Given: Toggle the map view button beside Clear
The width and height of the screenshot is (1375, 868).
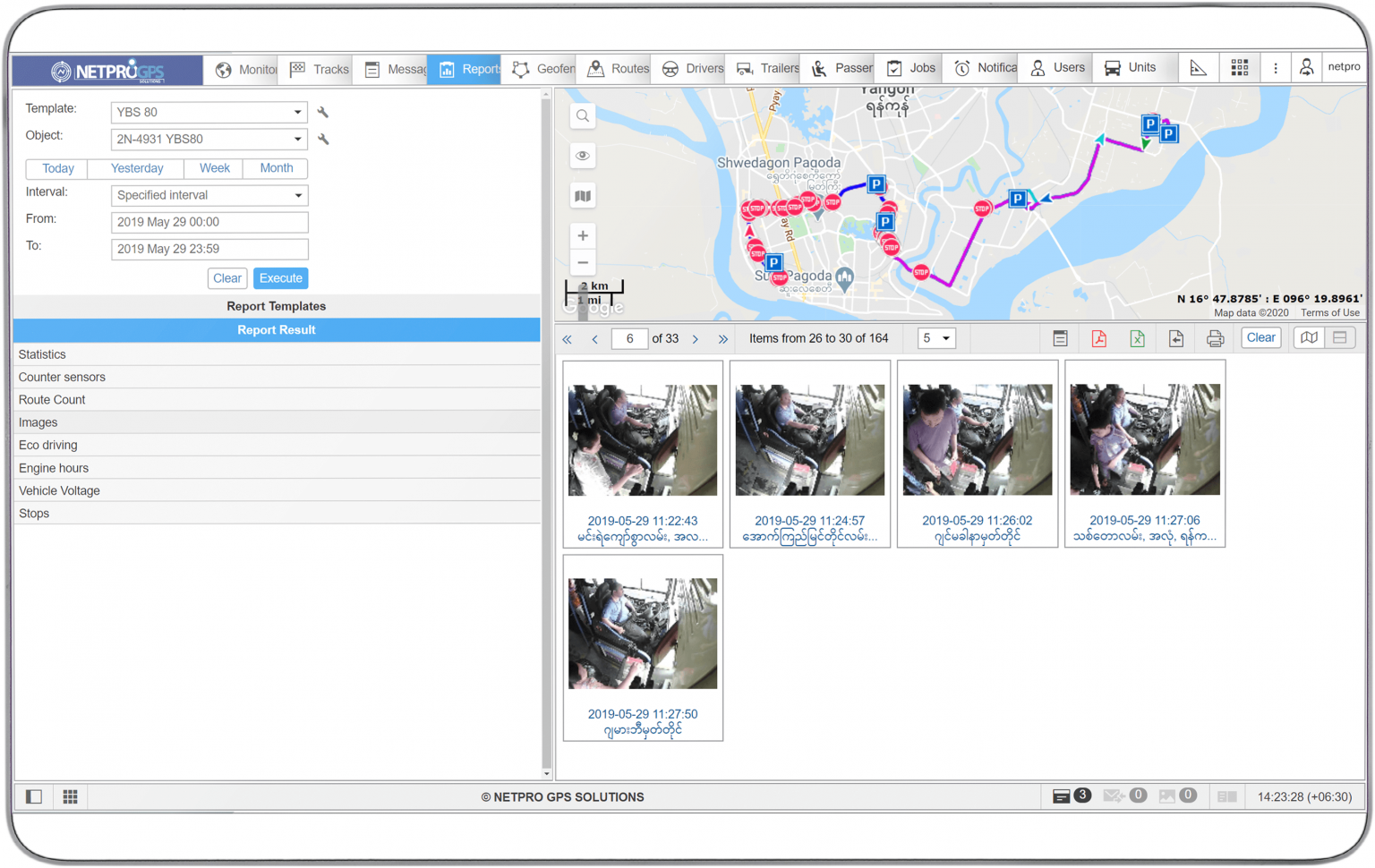Looking at the screenshot, I should point(1309,337).
